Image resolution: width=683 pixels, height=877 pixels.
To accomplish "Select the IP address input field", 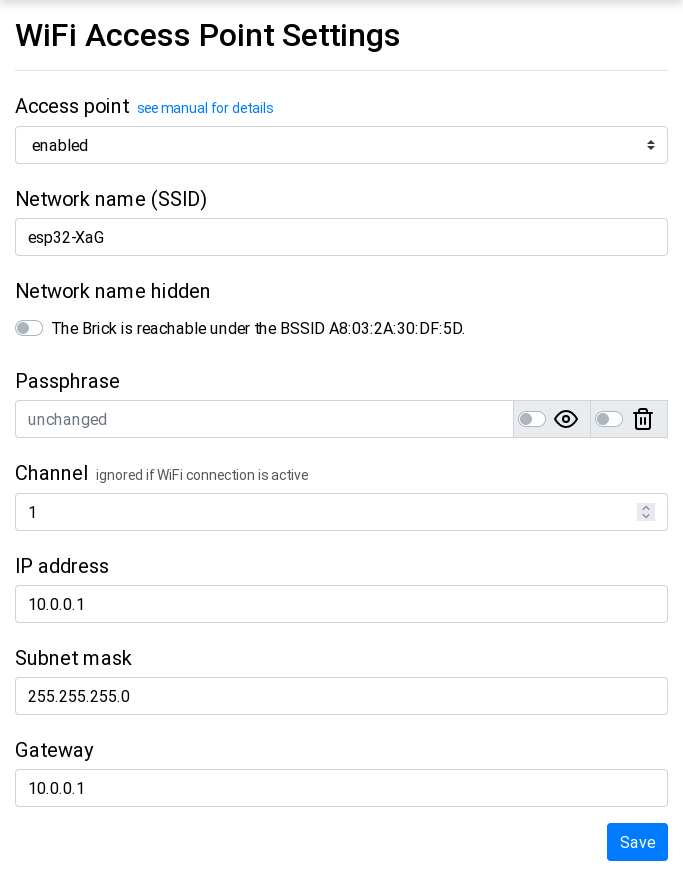I will pos(341,604).
